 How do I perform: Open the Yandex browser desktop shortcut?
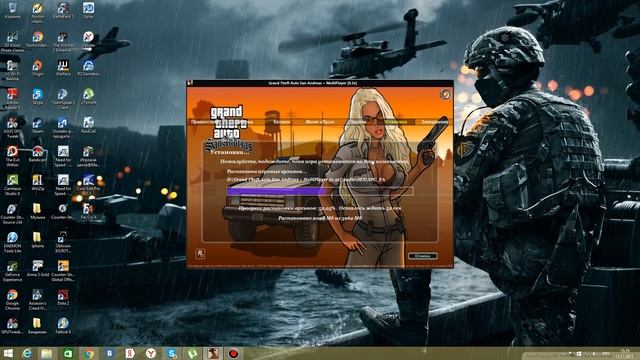[x=88, y=39]
